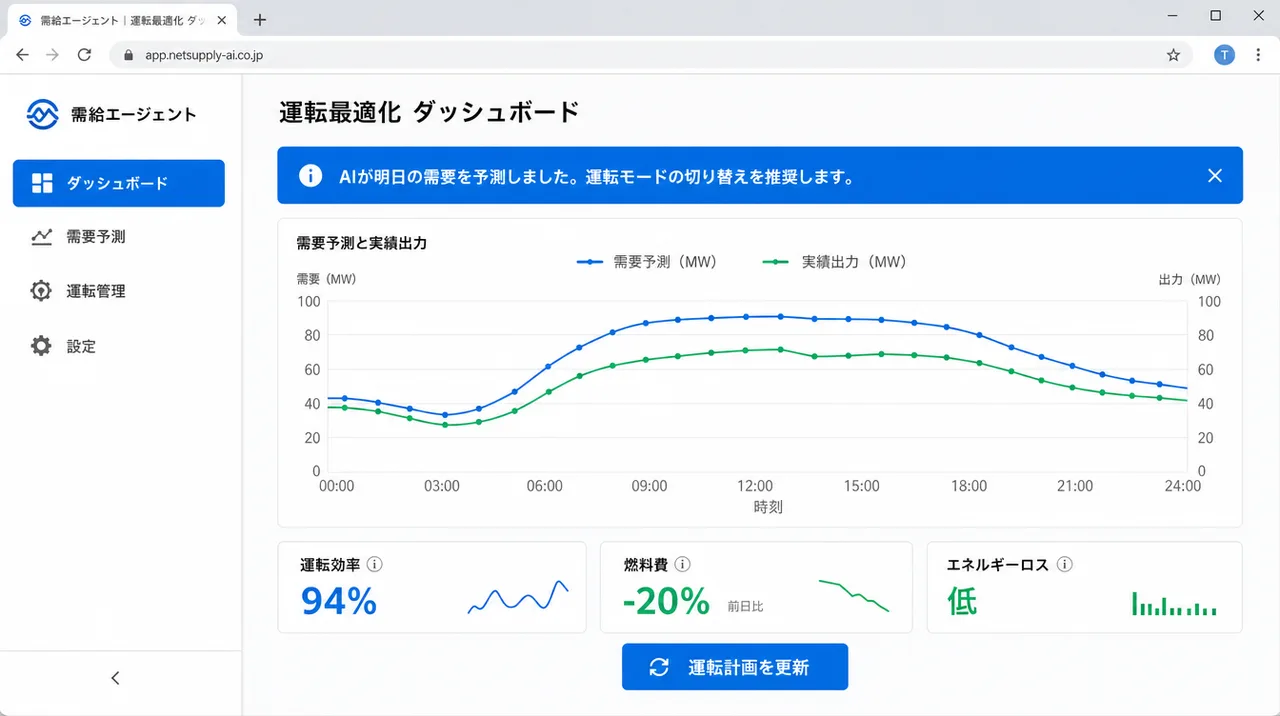Collapse the sidebar with the chevron

point(115,678)
